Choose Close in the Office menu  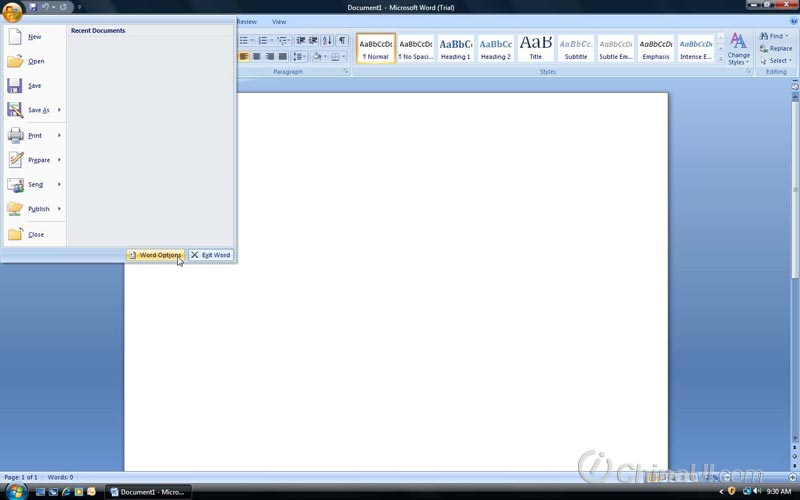pyautogui.click(x=35, y=235)
